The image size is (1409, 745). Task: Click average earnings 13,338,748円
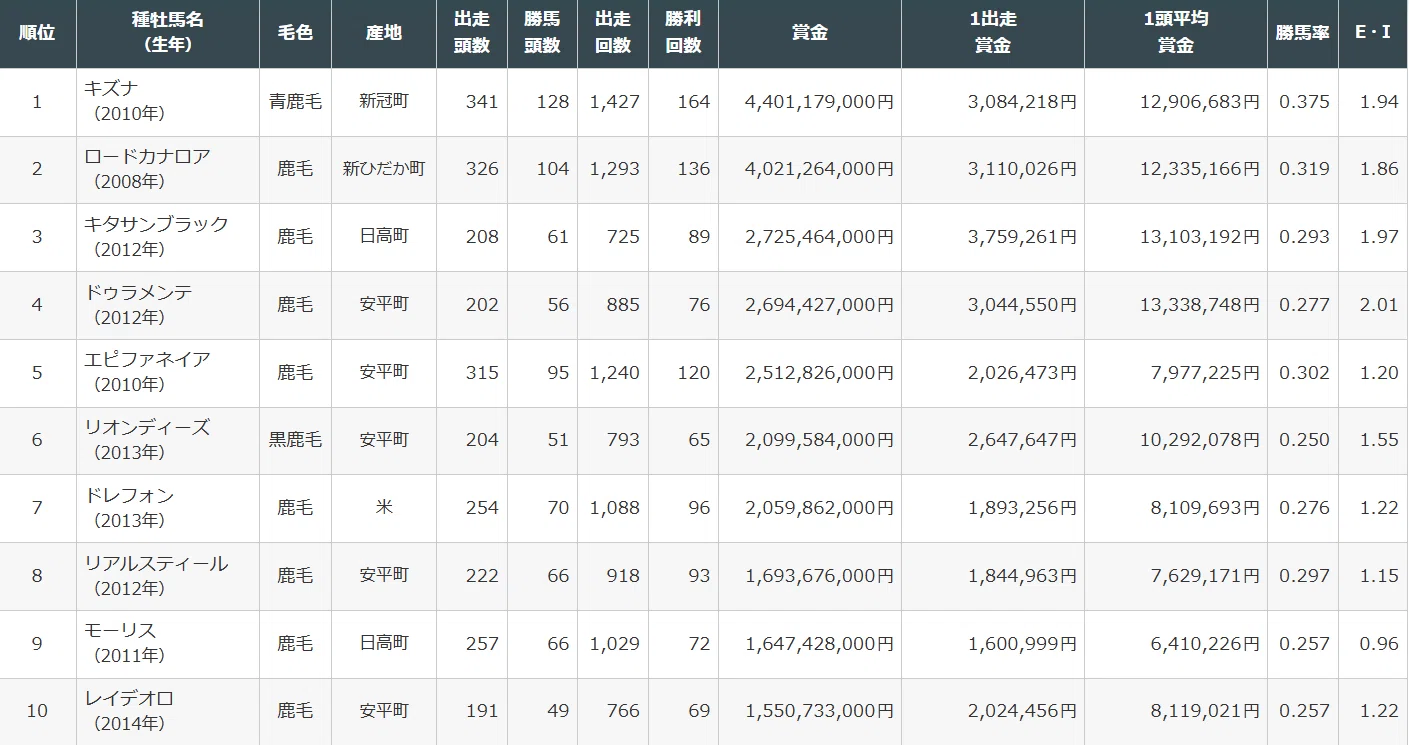[x=1200, y=305]
